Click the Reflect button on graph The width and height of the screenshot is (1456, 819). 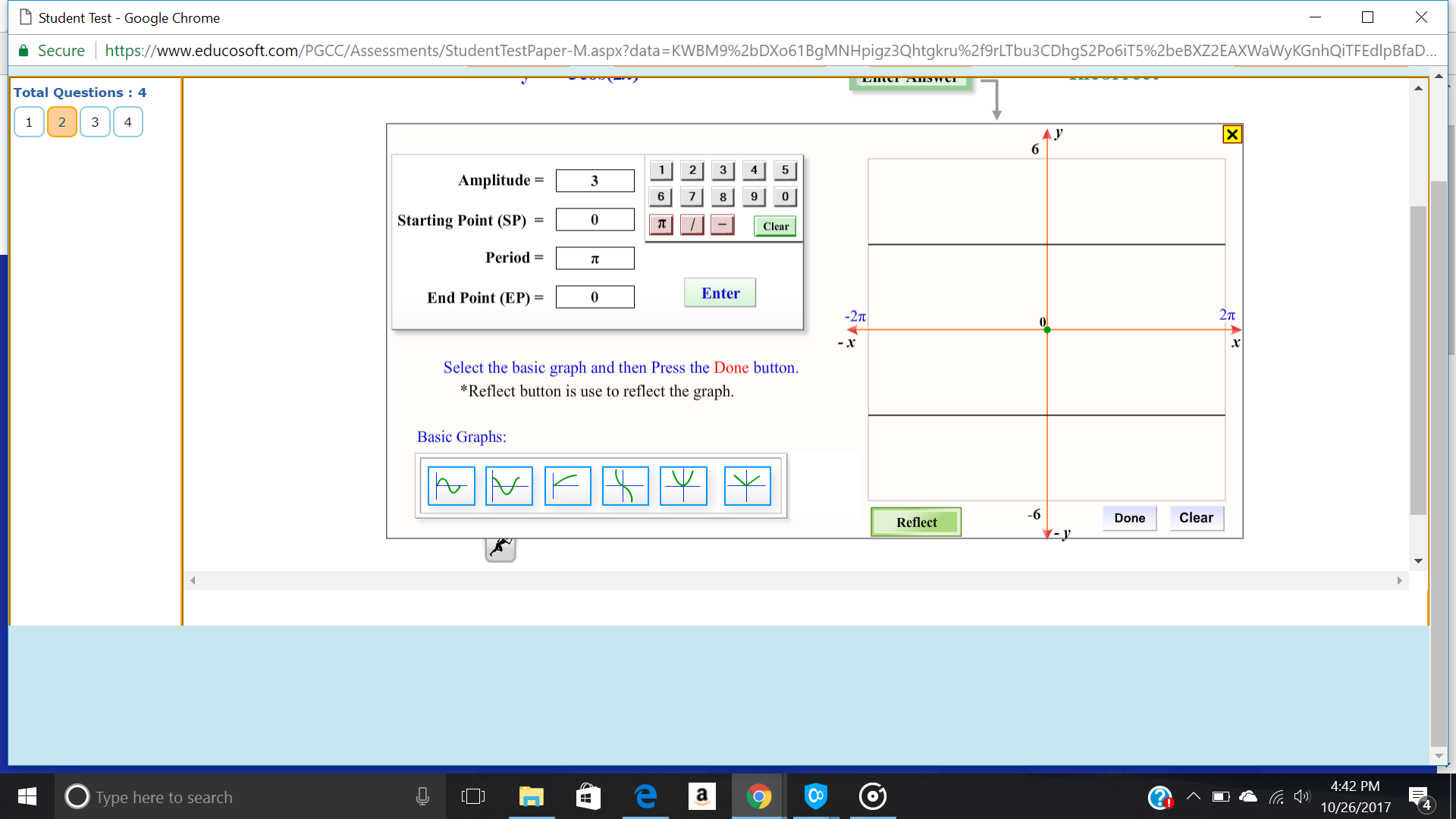coord(916,521)
